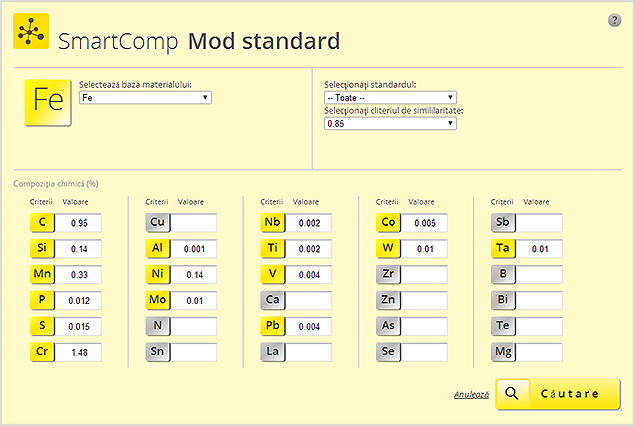The height and width of the screenshot is (426, 635).
Task: Click the Mo value field showing 0.01
Action: click(x=194, y=300)
